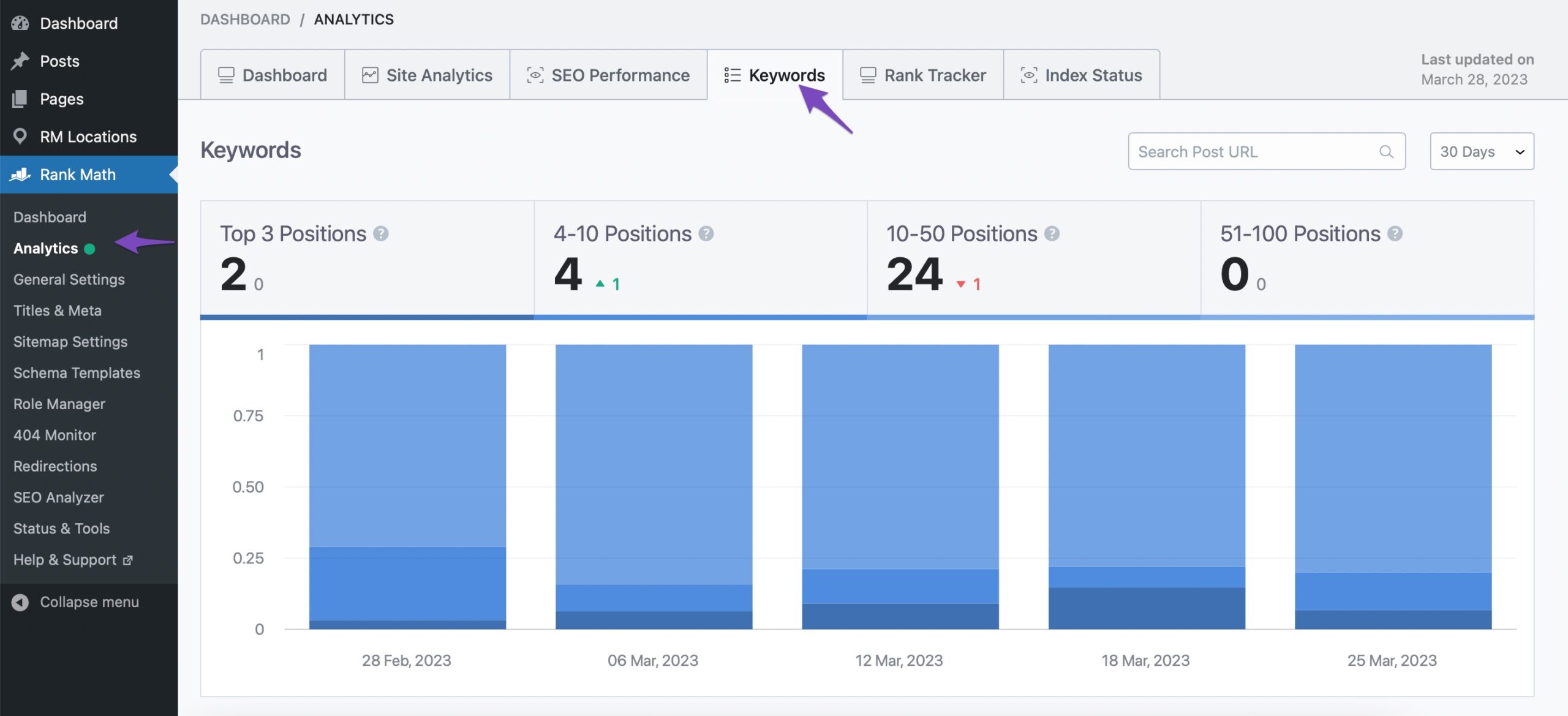
Task: Click the Collapse menu button
Action: pyautogui.click(x=89, y=601)
